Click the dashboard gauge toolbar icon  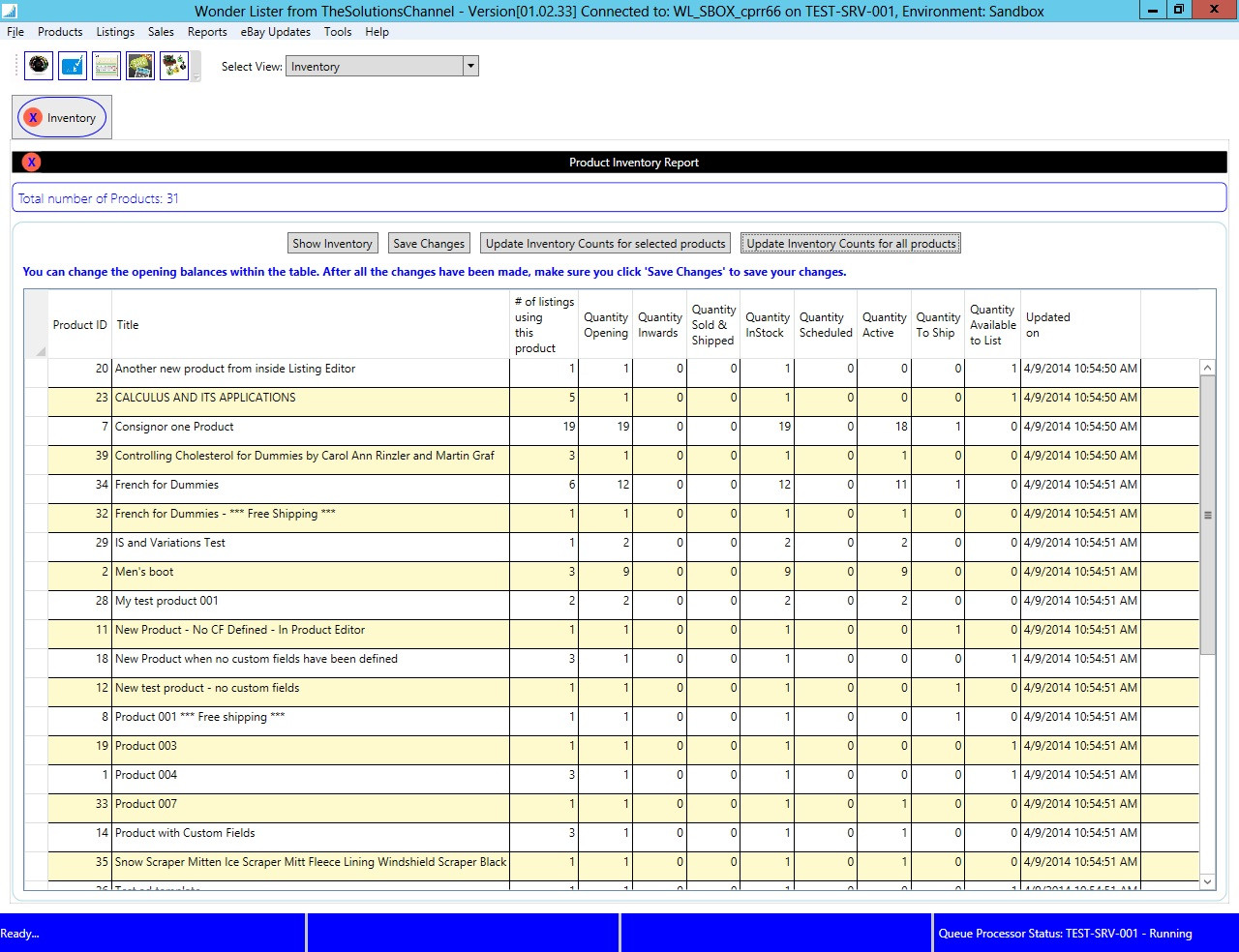39,66
